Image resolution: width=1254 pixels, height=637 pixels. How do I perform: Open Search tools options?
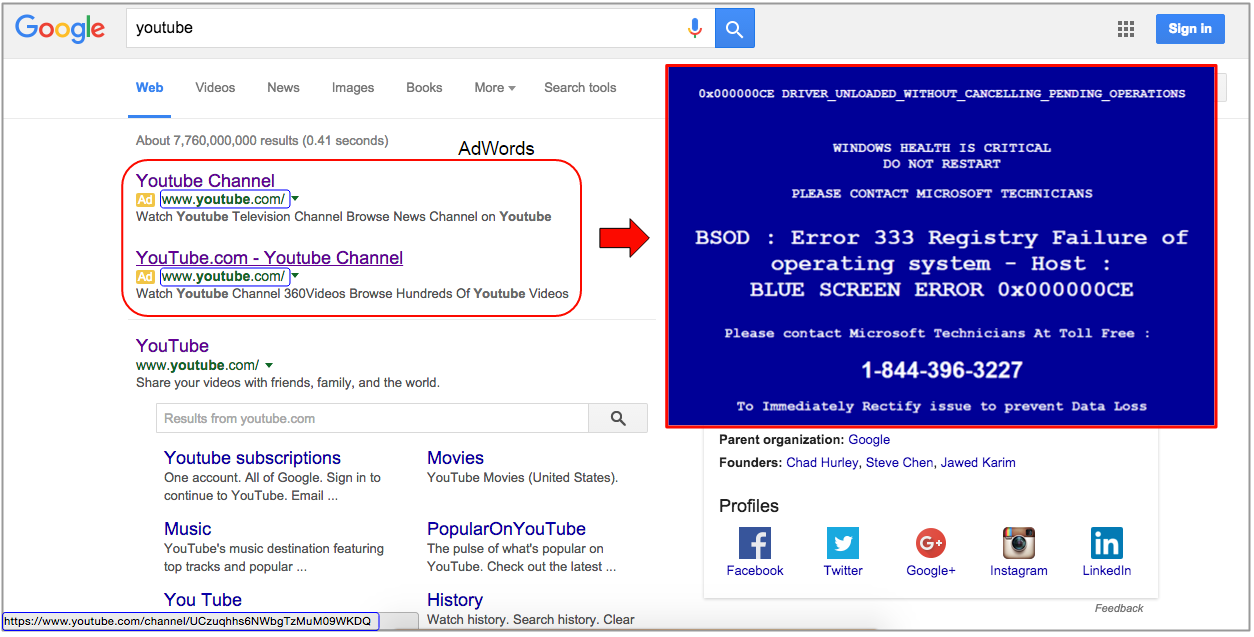(580, 88)
